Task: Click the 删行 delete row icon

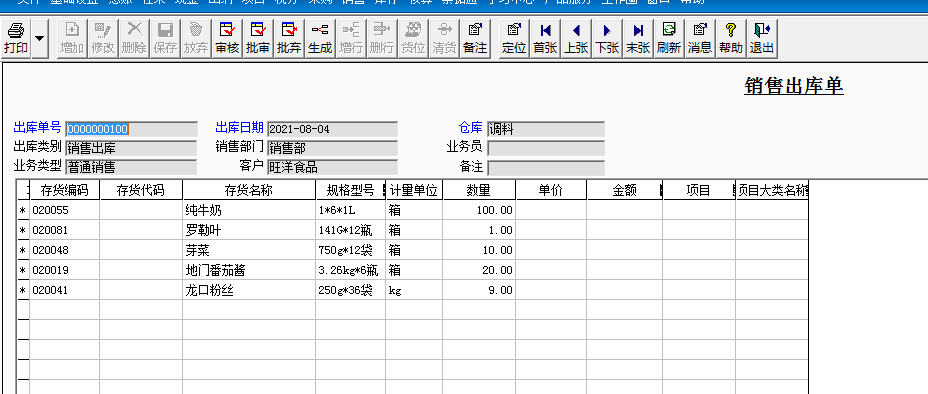Action: coord(382,38)
